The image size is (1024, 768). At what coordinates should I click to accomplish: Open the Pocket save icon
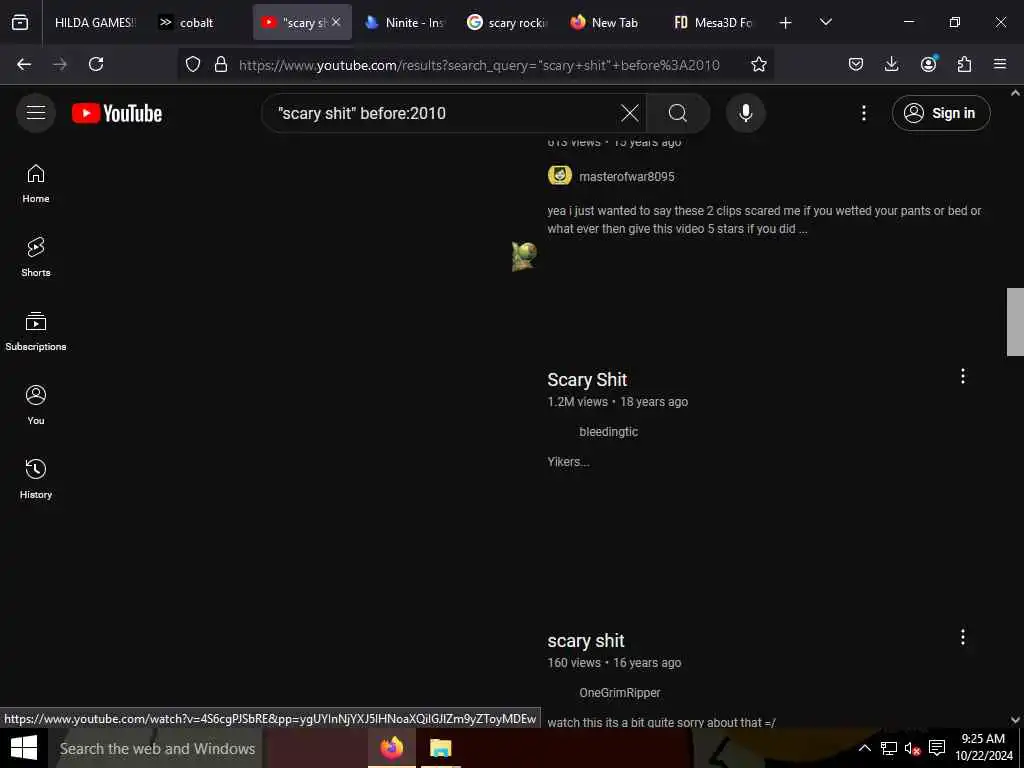tap(856, 64)
